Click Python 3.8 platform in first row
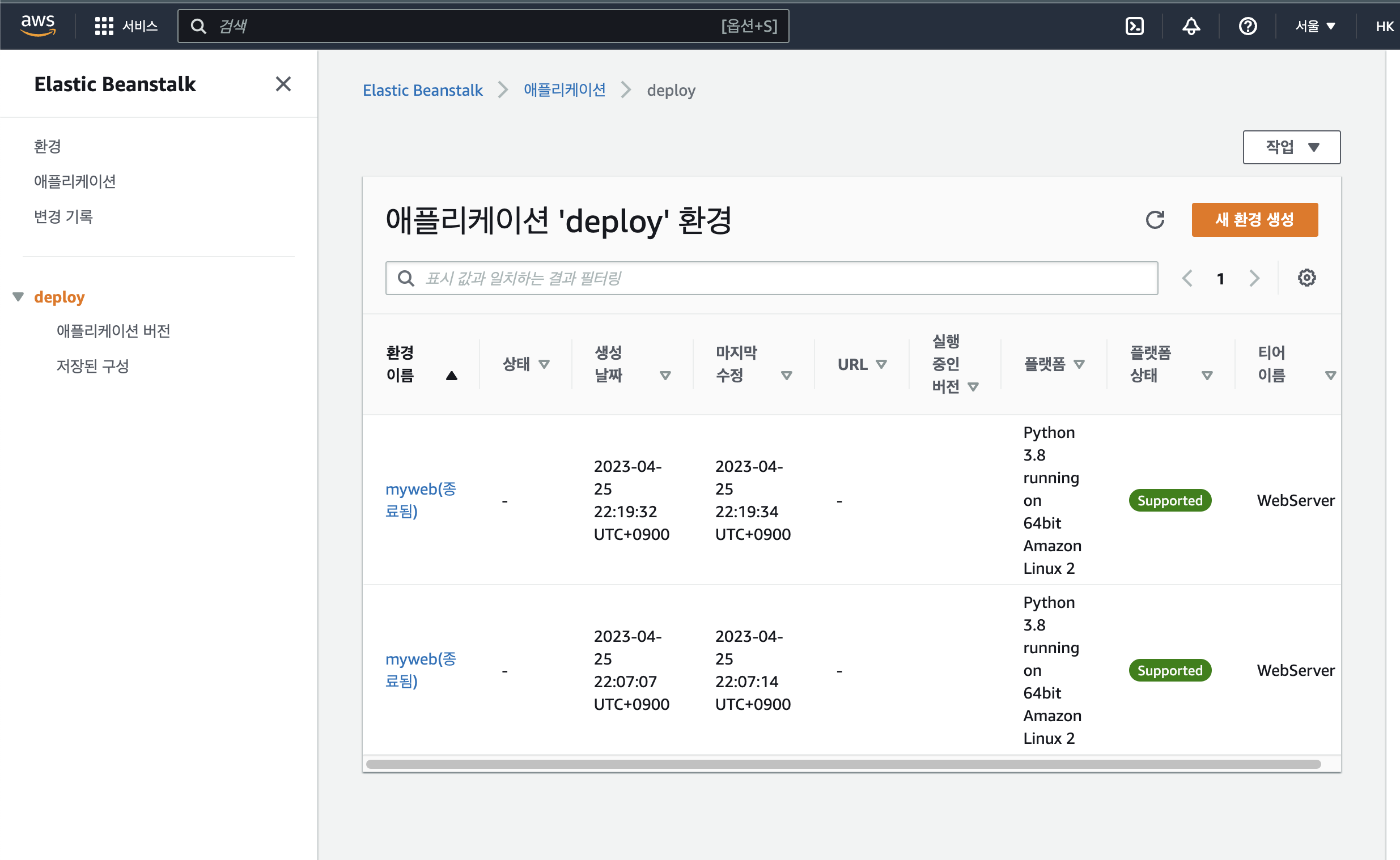Viewport: 1400px width, 860px height. tap(1052, 500)
